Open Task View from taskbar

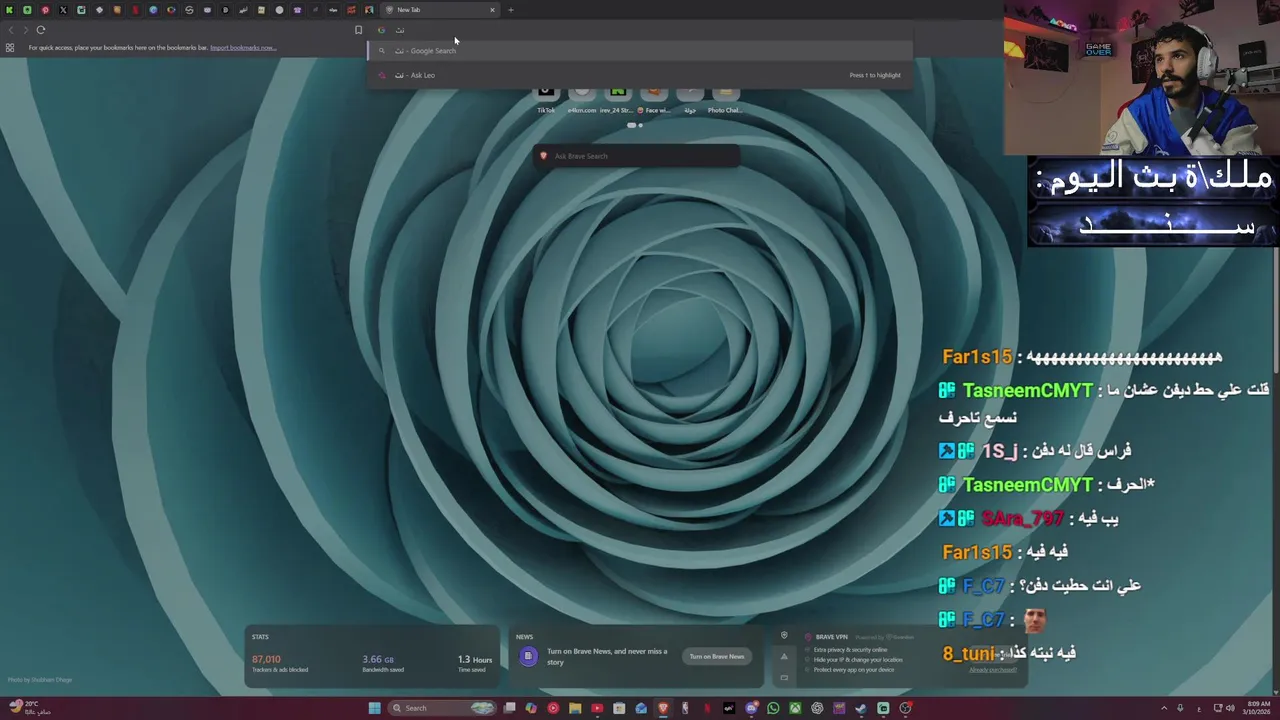[510, 708]
